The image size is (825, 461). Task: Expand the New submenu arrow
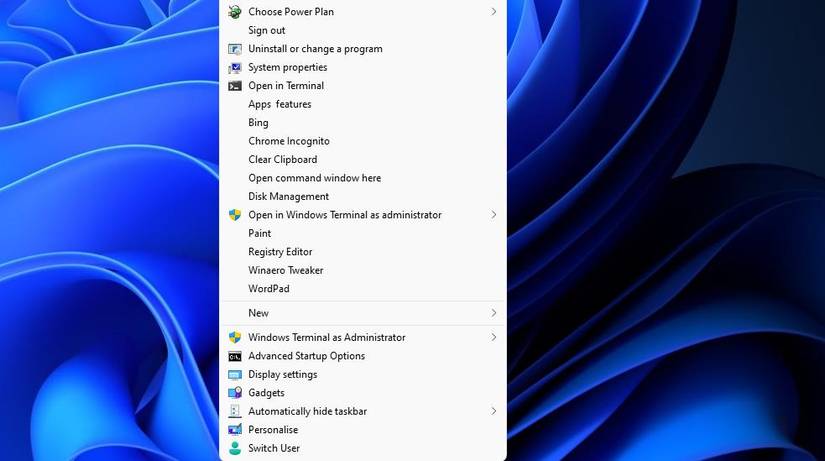(x=494, y=313)
